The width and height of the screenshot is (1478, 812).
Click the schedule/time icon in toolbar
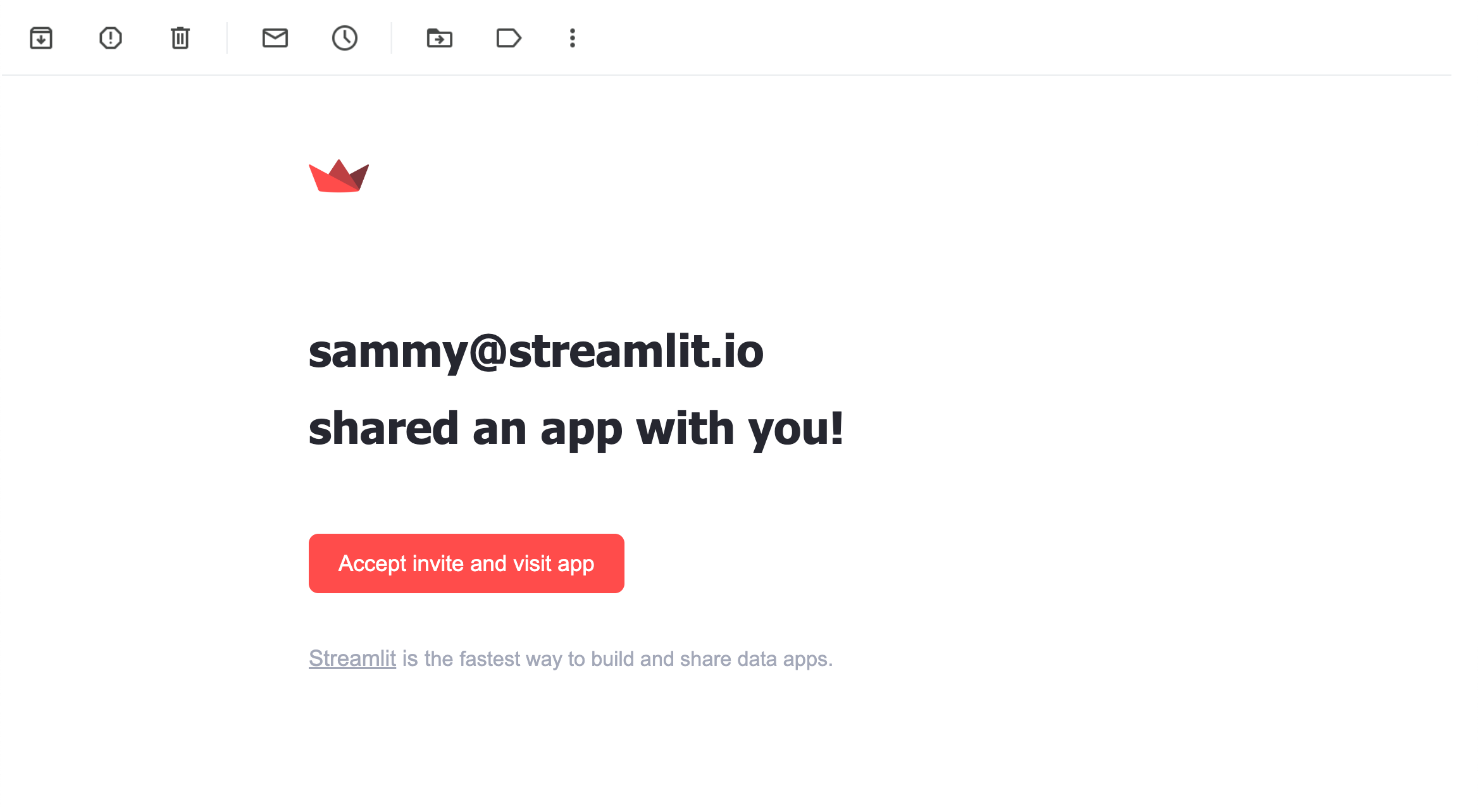(345, 38)
